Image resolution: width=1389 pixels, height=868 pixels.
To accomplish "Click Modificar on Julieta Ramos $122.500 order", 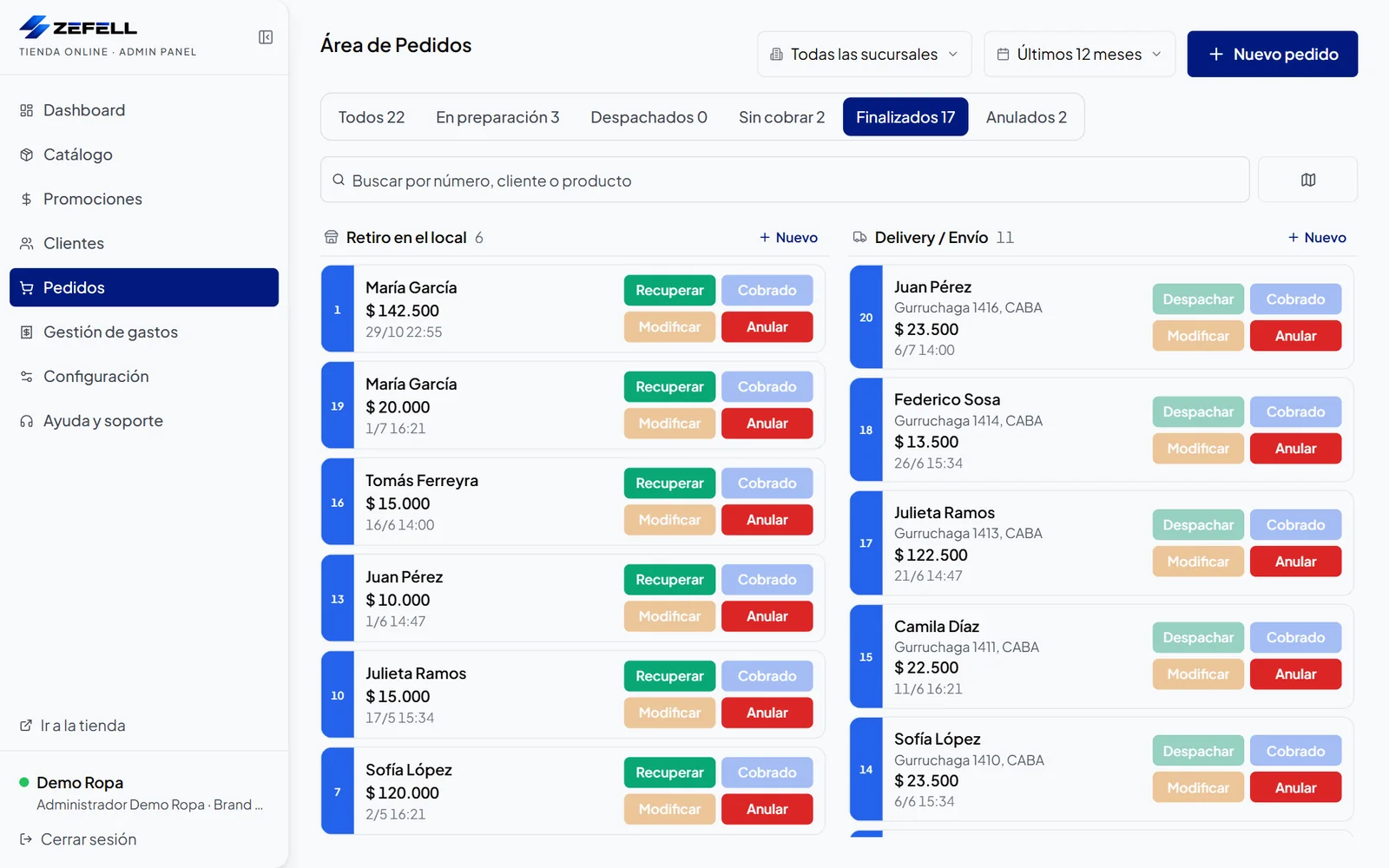I will point(1198,562).
